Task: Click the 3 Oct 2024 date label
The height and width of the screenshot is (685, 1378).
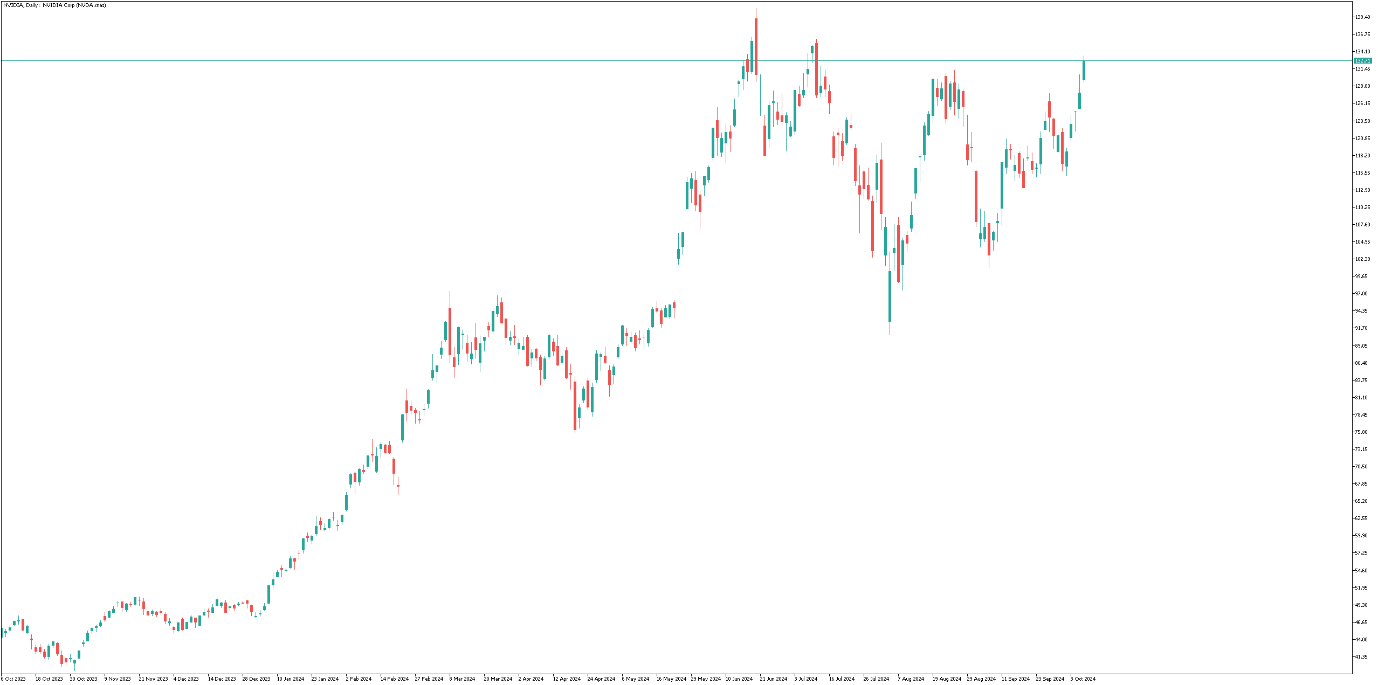Action: pos(1084,678)
